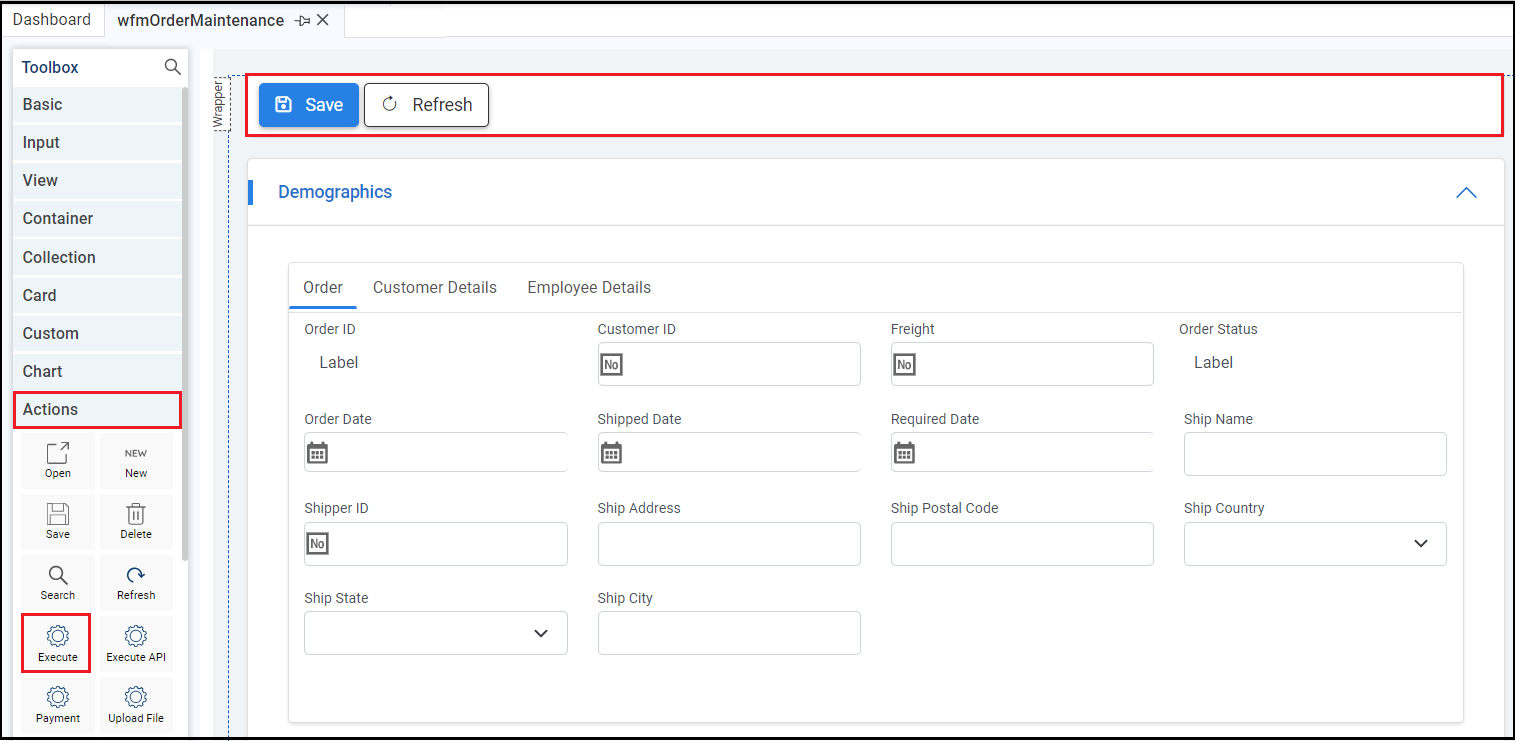The image size is (1515, 741).
Task: Open the Shipped Date calendar picker
Action: pyautogui.click(x=611, y=453)
